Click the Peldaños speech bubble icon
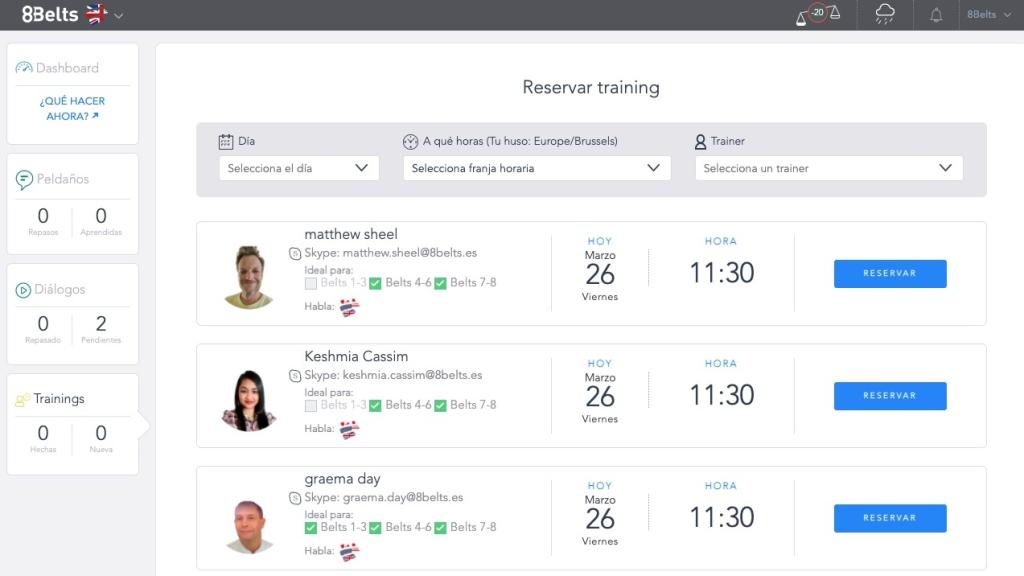The width and height of the screenshot is (1024, 576). coord(24,180)
